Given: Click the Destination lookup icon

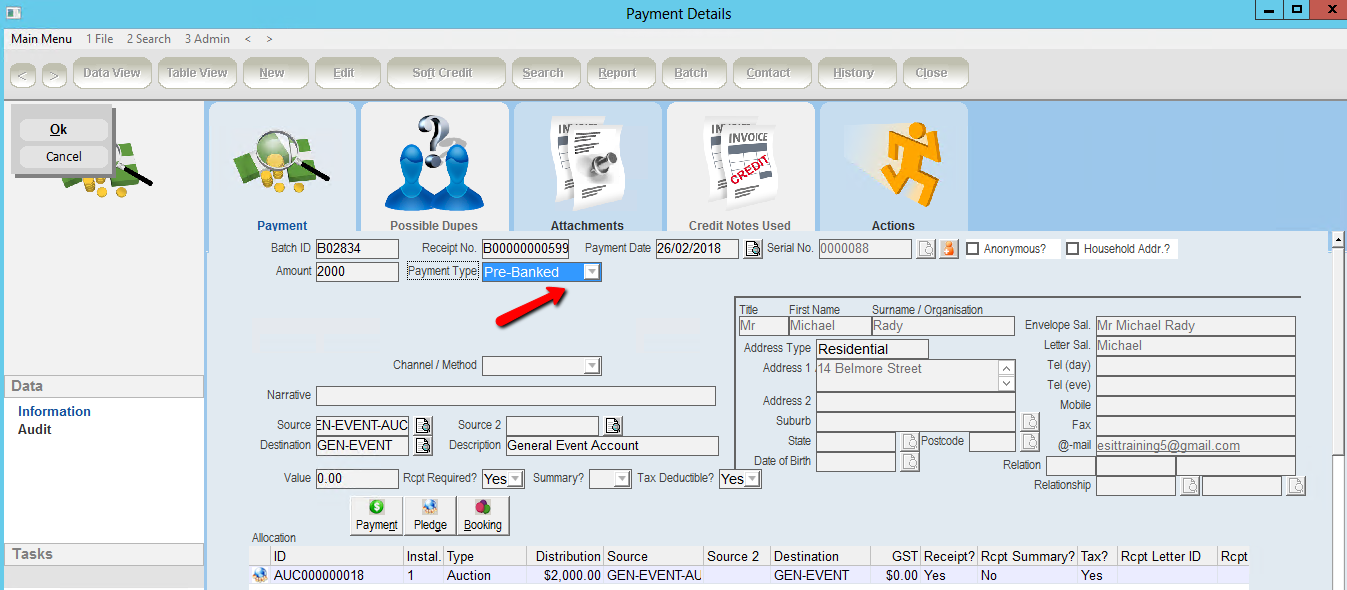Looking at the screenshot, I should 423,446.
